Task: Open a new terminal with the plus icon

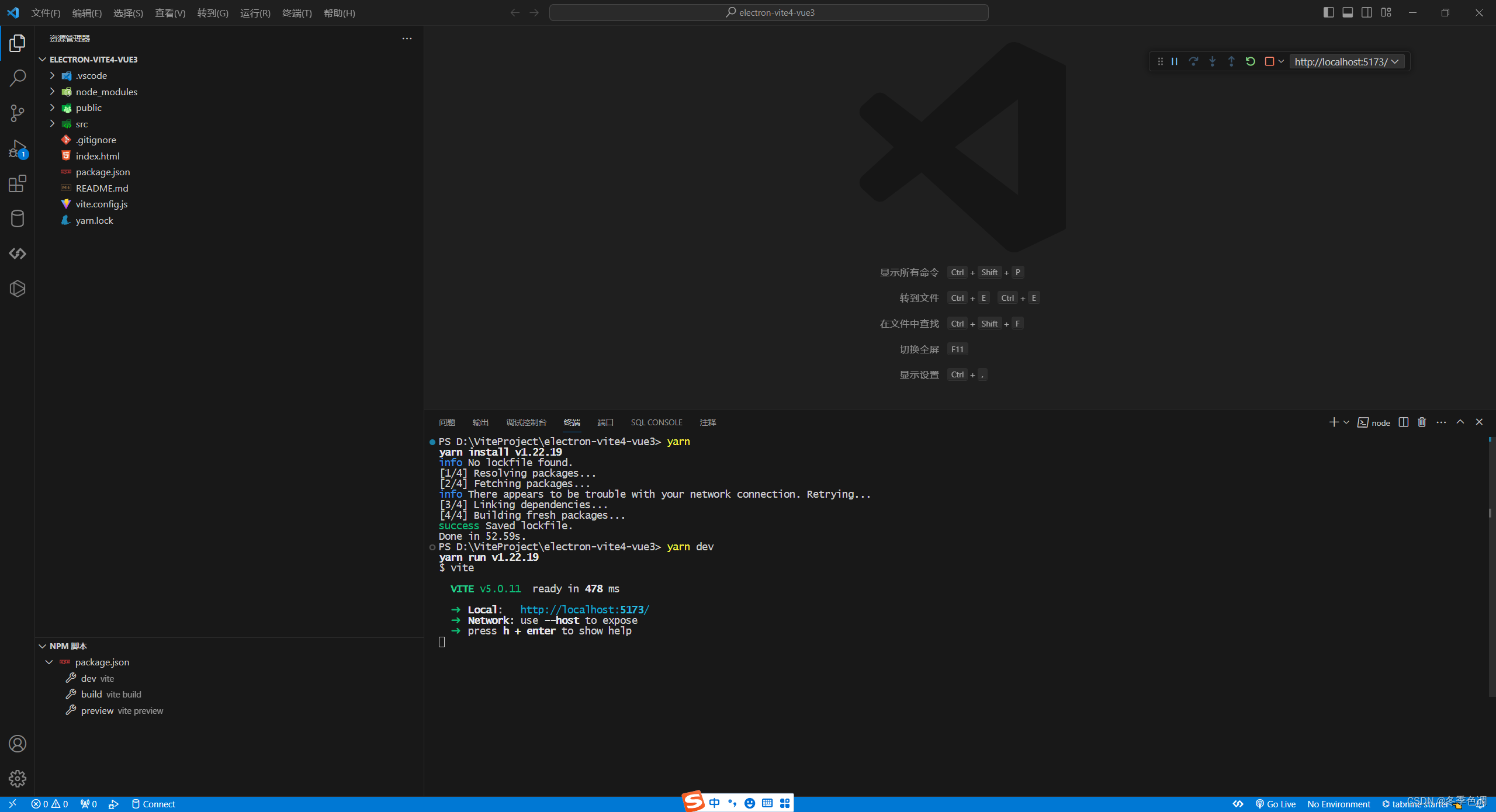Action: click(1334, 422)
